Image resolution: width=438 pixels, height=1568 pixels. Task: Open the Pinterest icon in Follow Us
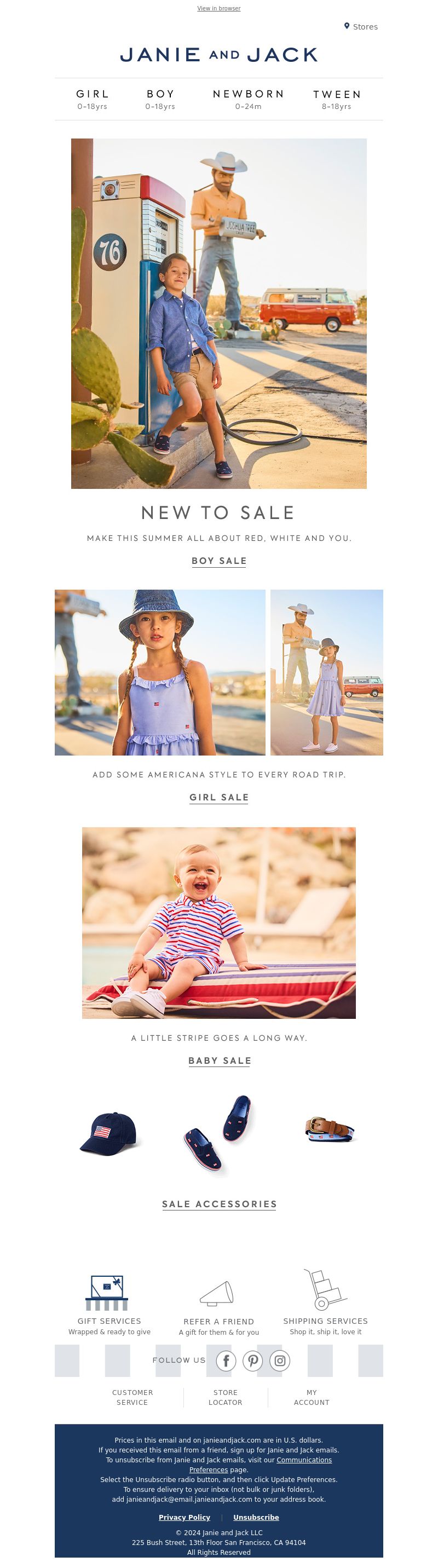[253, 1361]
